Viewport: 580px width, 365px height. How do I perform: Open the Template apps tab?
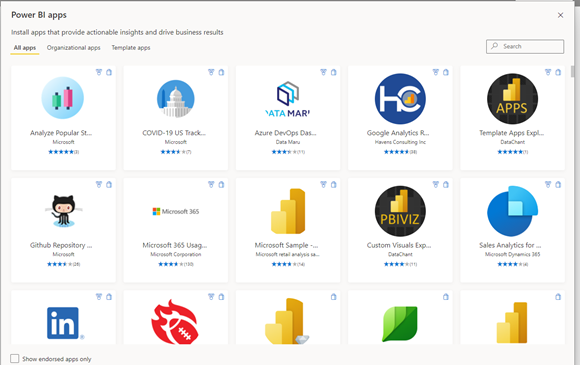click(131, 48)
